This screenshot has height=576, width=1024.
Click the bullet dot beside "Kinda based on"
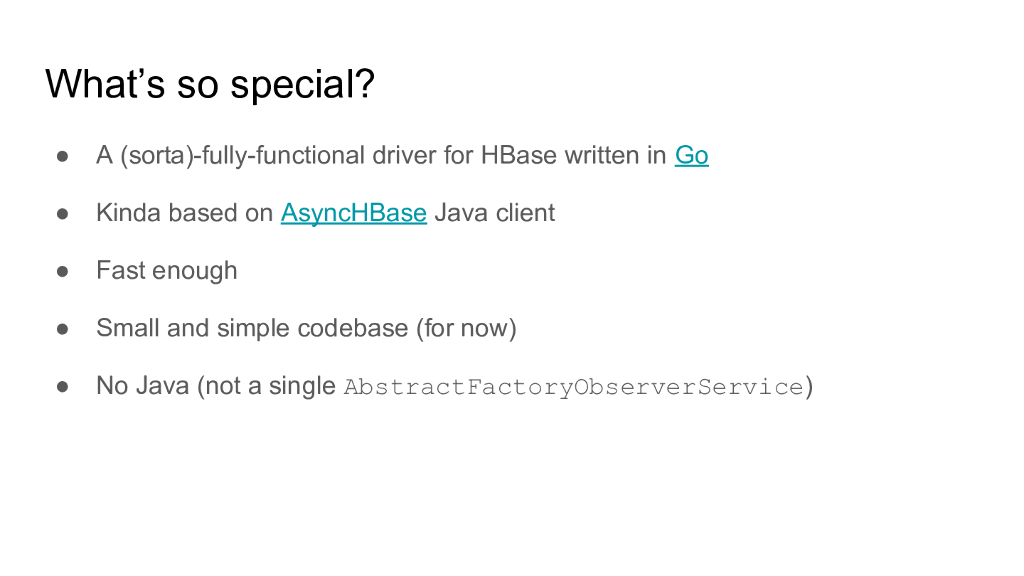tap(62, 213)
